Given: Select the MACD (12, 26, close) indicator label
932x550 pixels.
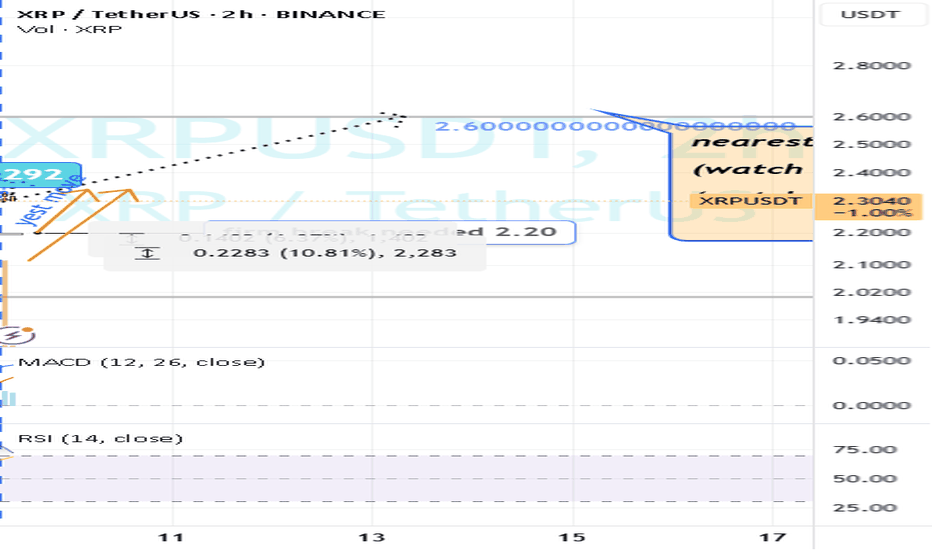Looking at the screenshot, I should pyautogui.click(x=141, y=362).
